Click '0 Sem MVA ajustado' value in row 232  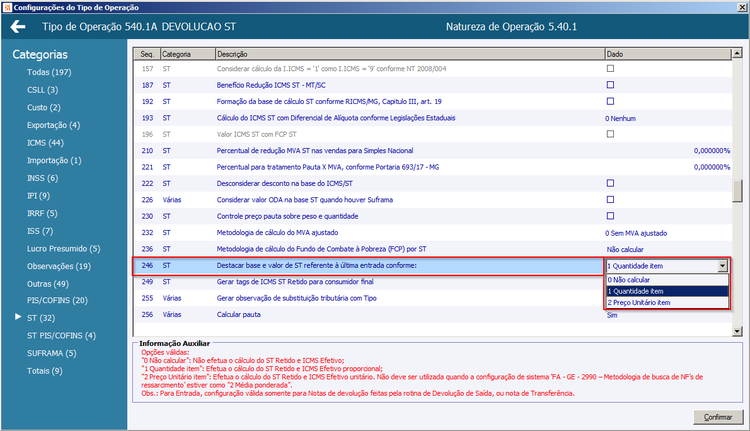click(636, 233)
